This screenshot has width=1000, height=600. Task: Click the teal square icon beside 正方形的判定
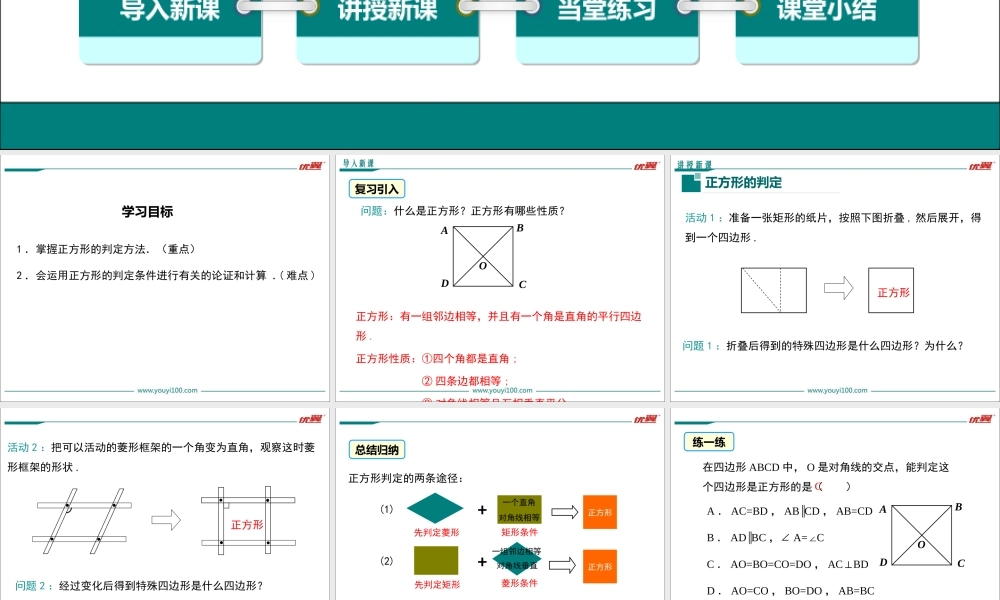tap(689, 183)
